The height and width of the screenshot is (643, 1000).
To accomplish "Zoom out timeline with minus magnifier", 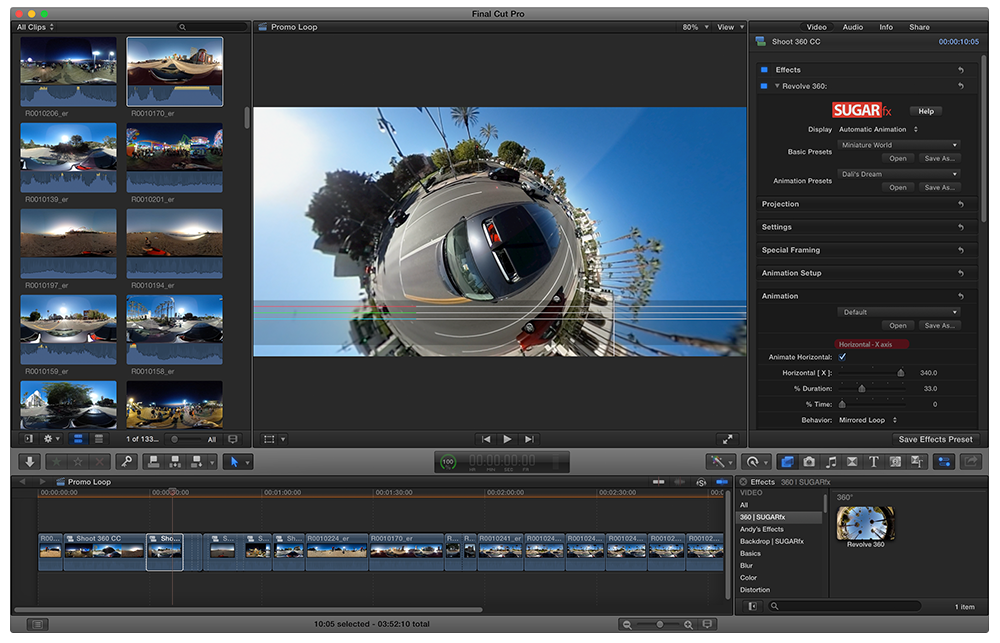I will click(627, 625).
